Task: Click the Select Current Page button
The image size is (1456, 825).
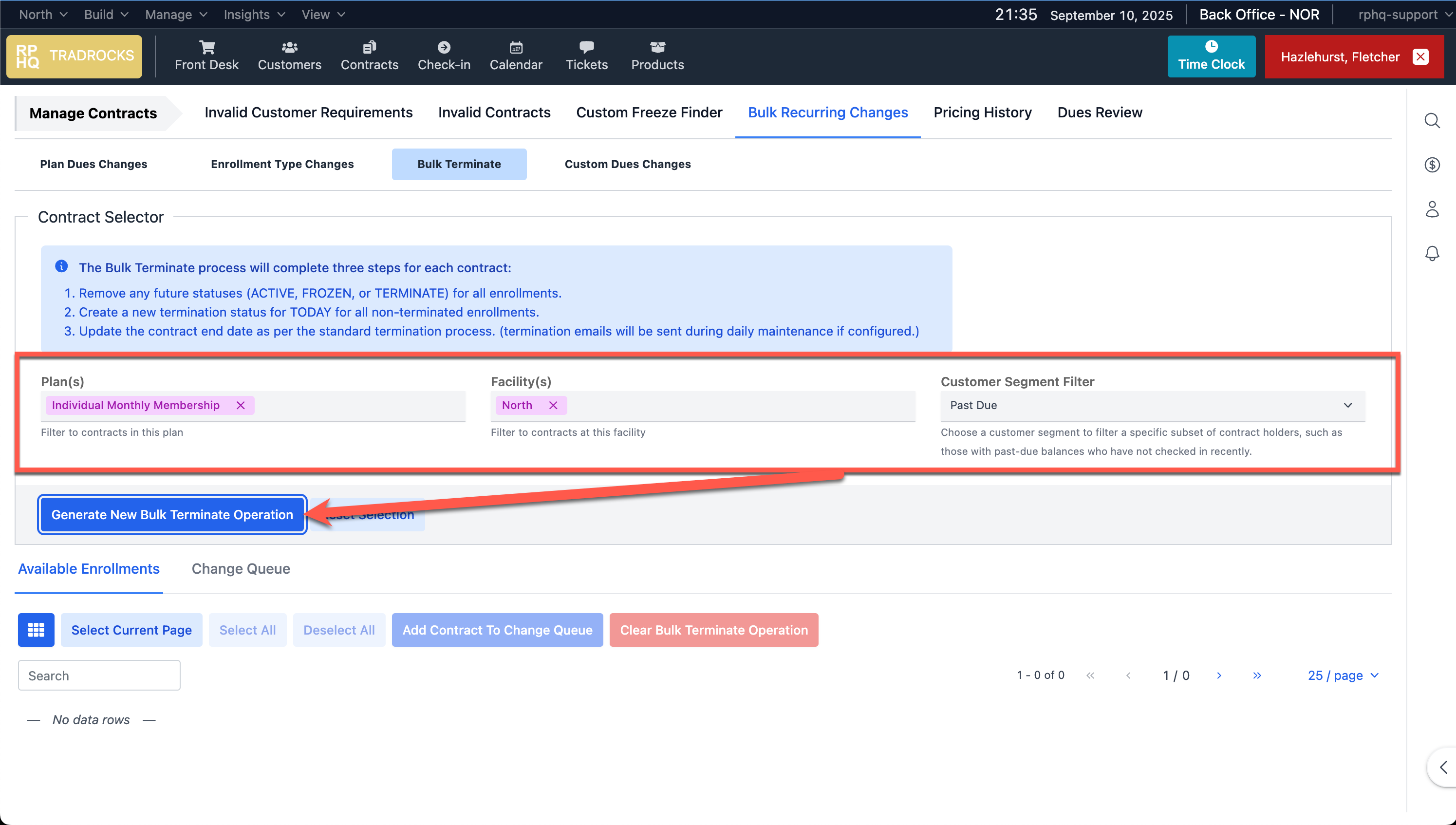Action: pyautogui.click(x=131, y=630)
